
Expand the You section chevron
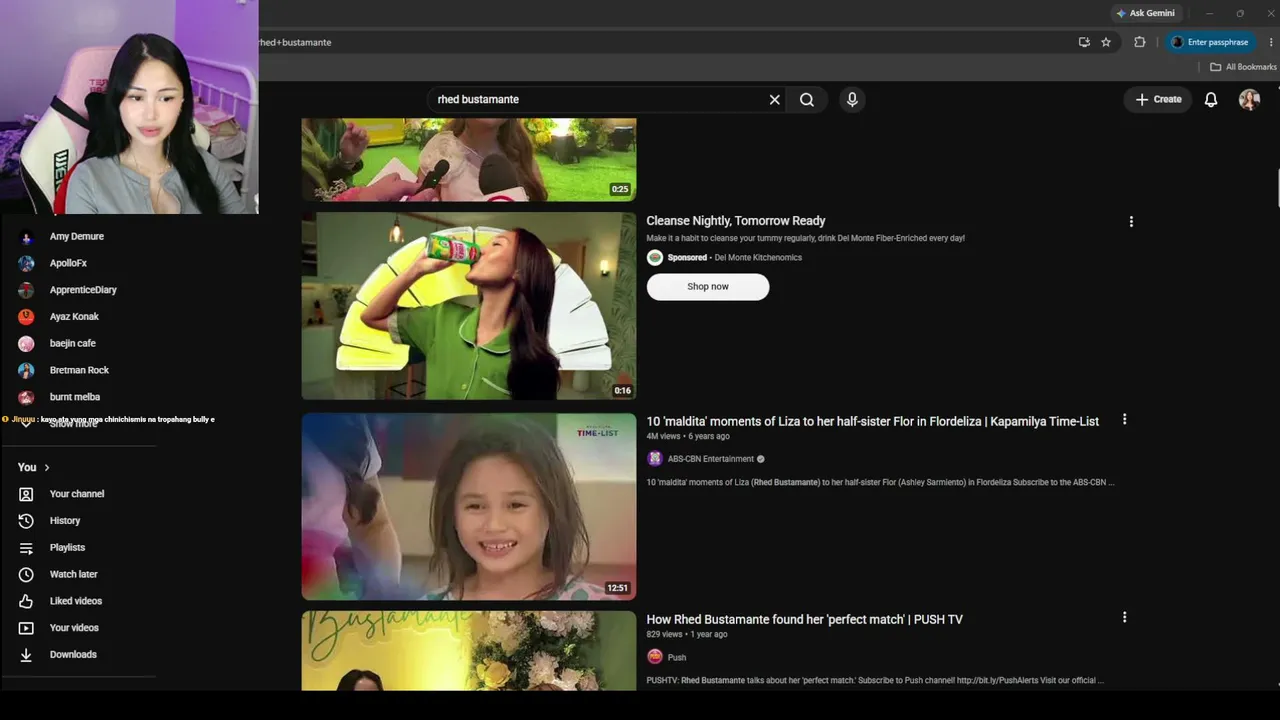[46, 468]
